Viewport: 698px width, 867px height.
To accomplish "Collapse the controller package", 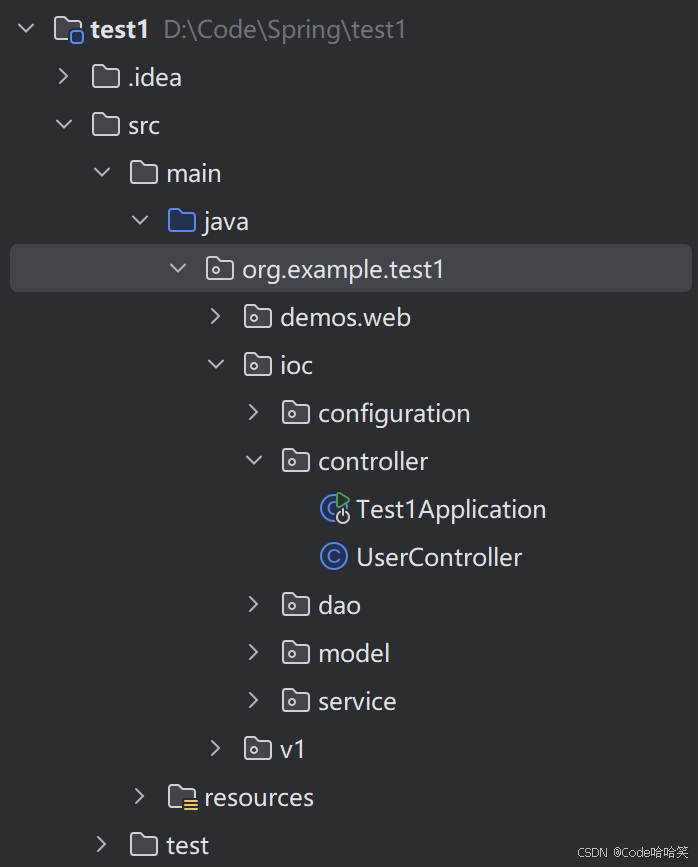I will pyautogui.click(x=254, y=461).
